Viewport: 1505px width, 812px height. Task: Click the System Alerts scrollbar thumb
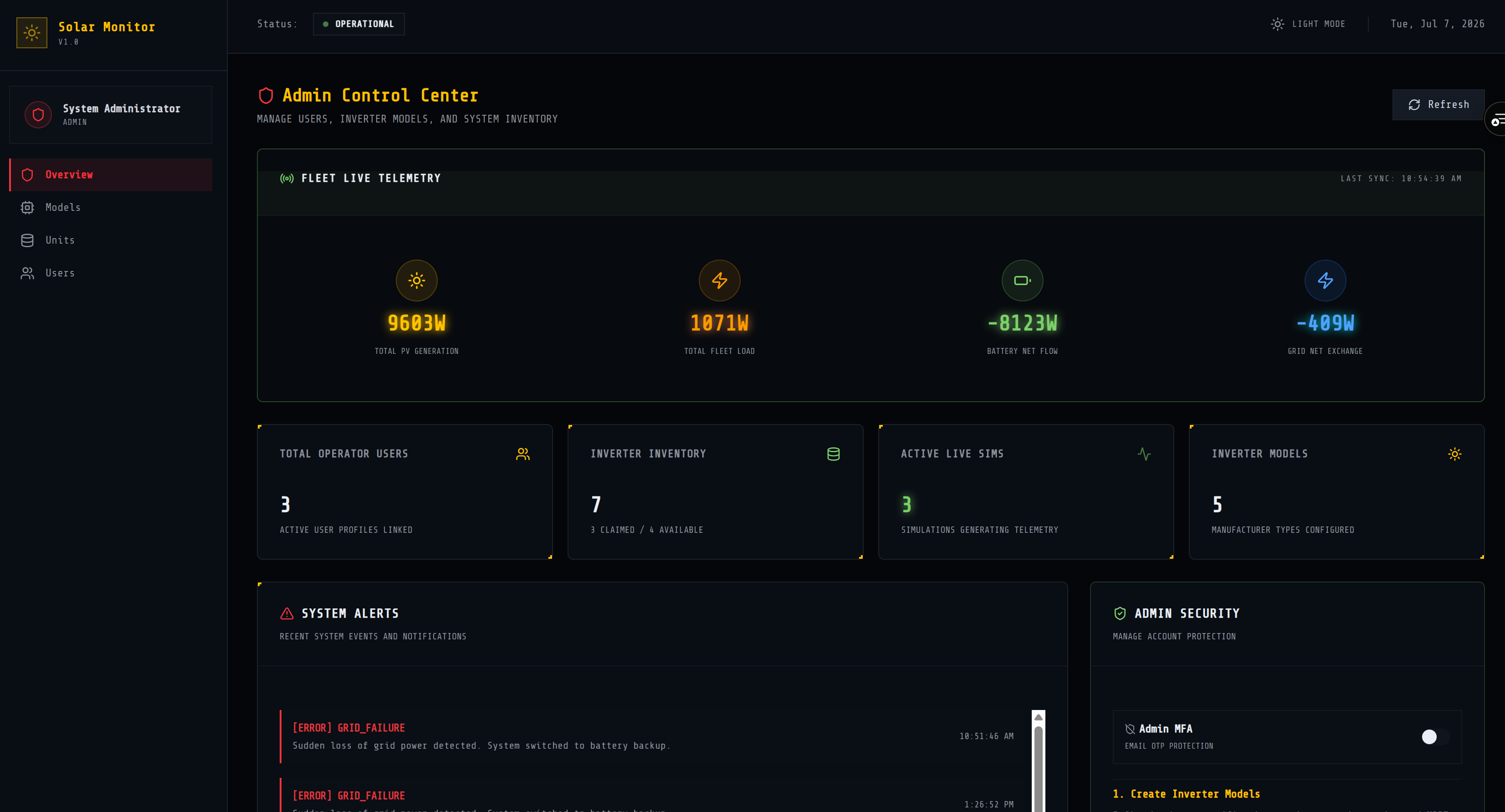1038,768
